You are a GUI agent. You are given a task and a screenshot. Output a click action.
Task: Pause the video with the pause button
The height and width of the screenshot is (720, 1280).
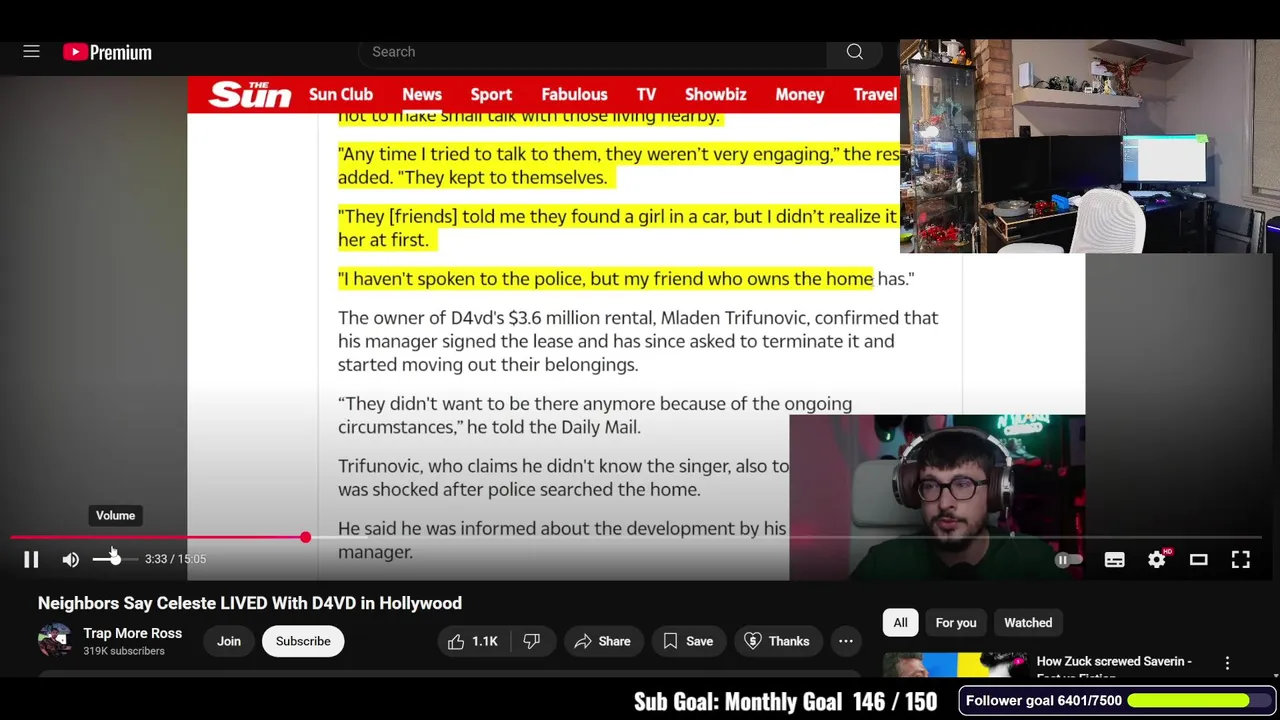point(31,559)
